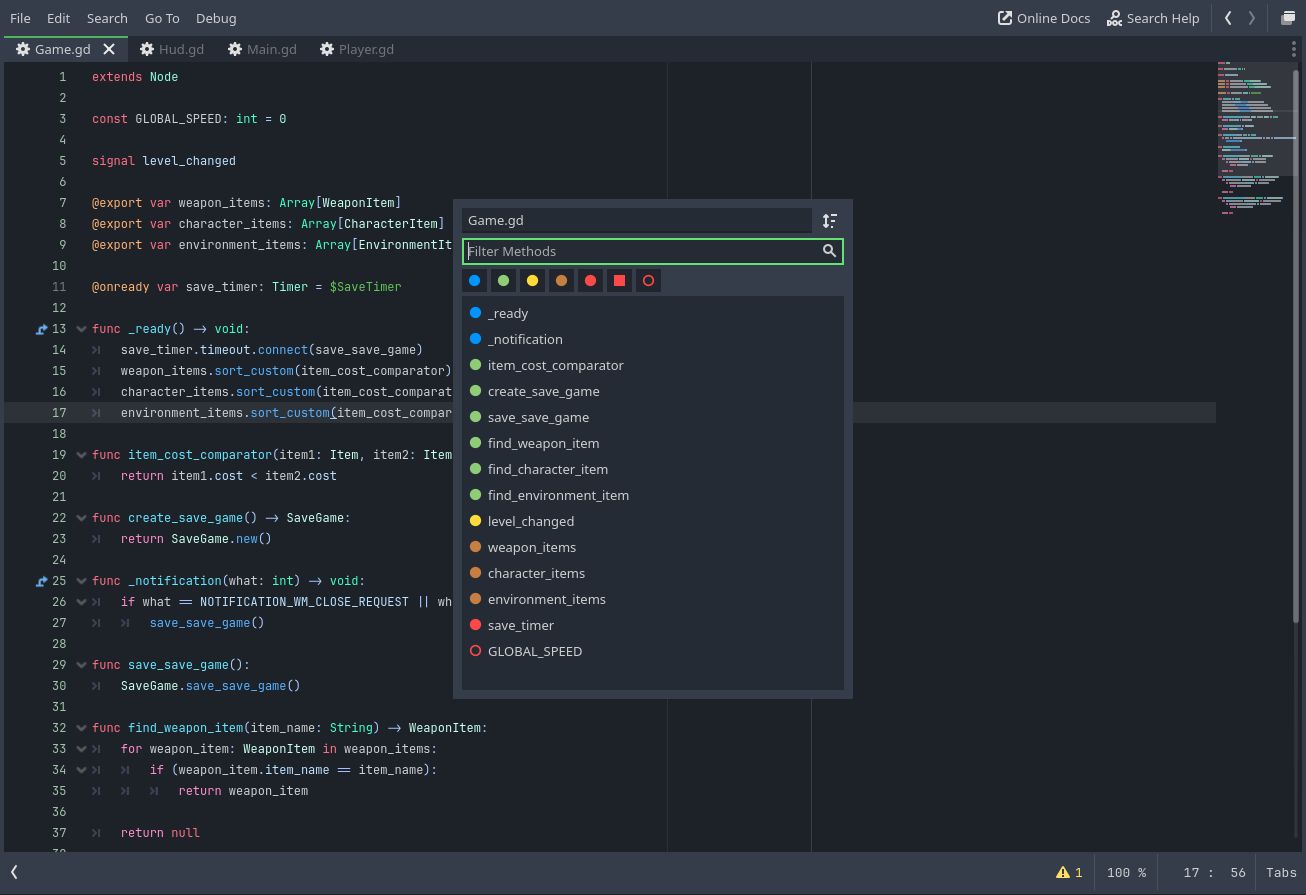
Task: Collapse the item_cost_comparator function fold arrow
Action: coord(81,455)
